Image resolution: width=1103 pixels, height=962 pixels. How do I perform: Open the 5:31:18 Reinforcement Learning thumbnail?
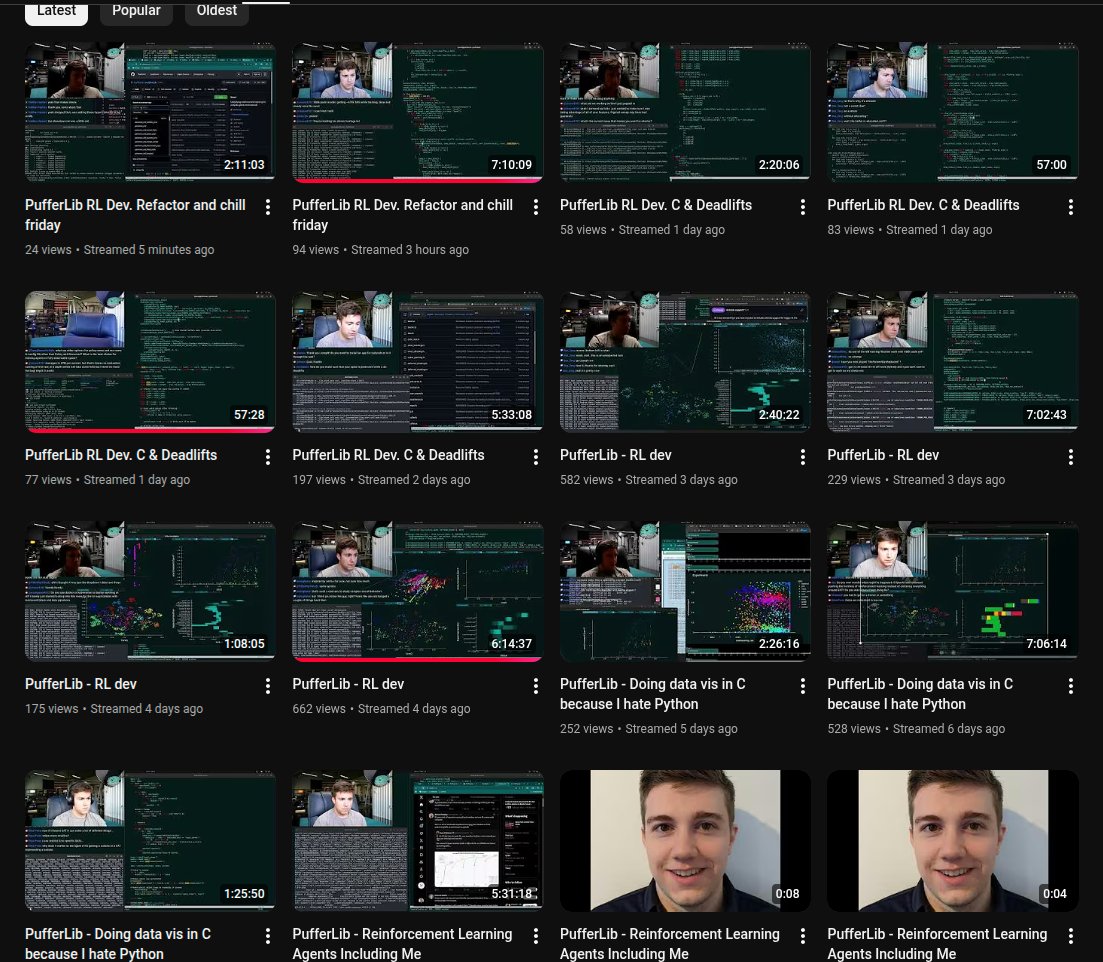418,840
